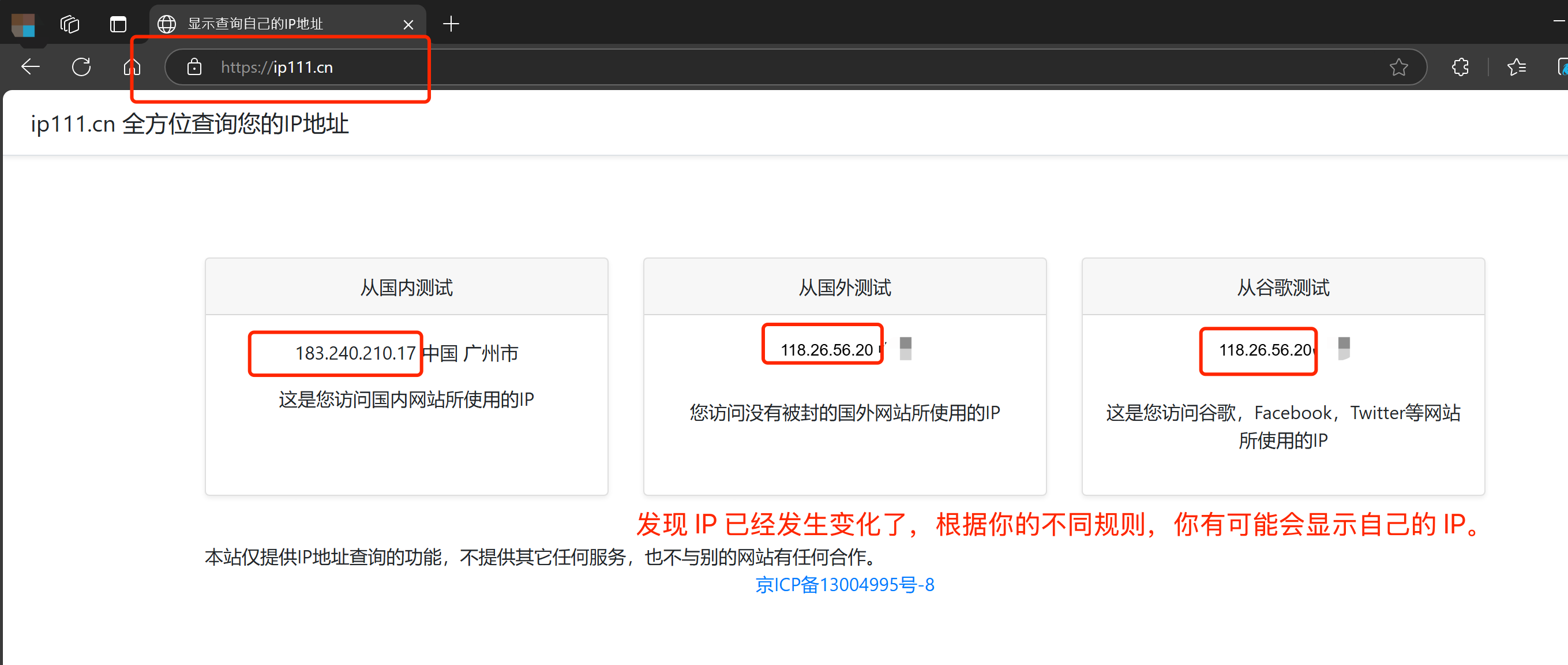The width and height of the screenshot is (1568, 665).
Task: Bookmark page with the star icon
Action: click(1399, 67)
